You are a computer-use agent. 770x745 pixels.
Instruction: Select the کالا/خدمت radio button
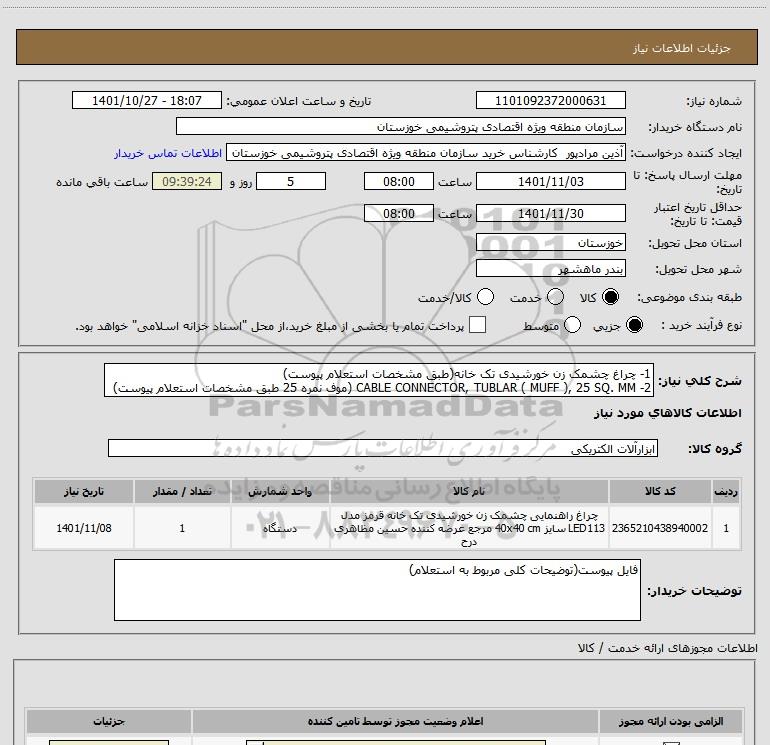(x=485, y=297)
